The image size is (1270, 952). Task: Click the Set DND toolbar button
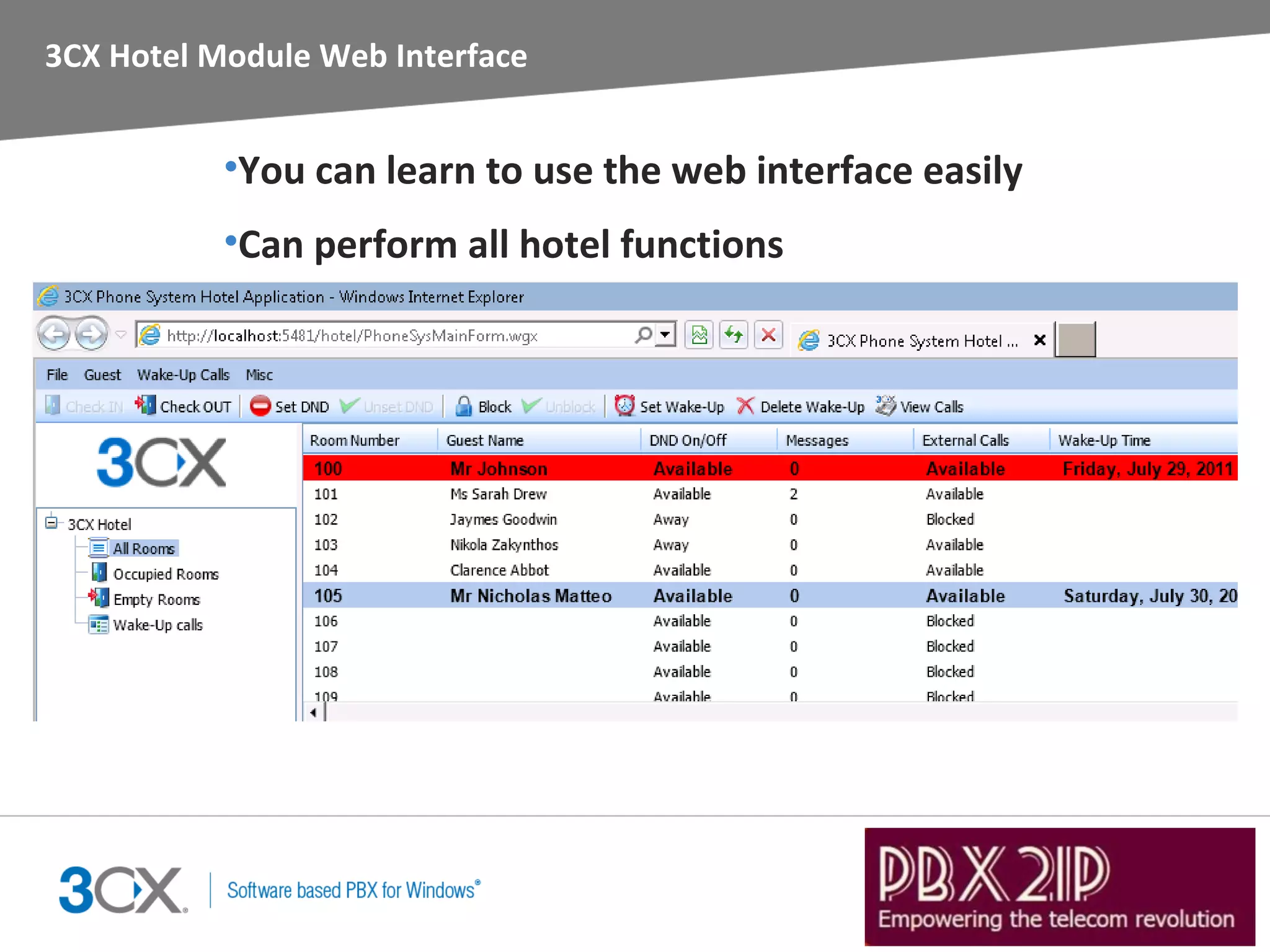point(290,407)
